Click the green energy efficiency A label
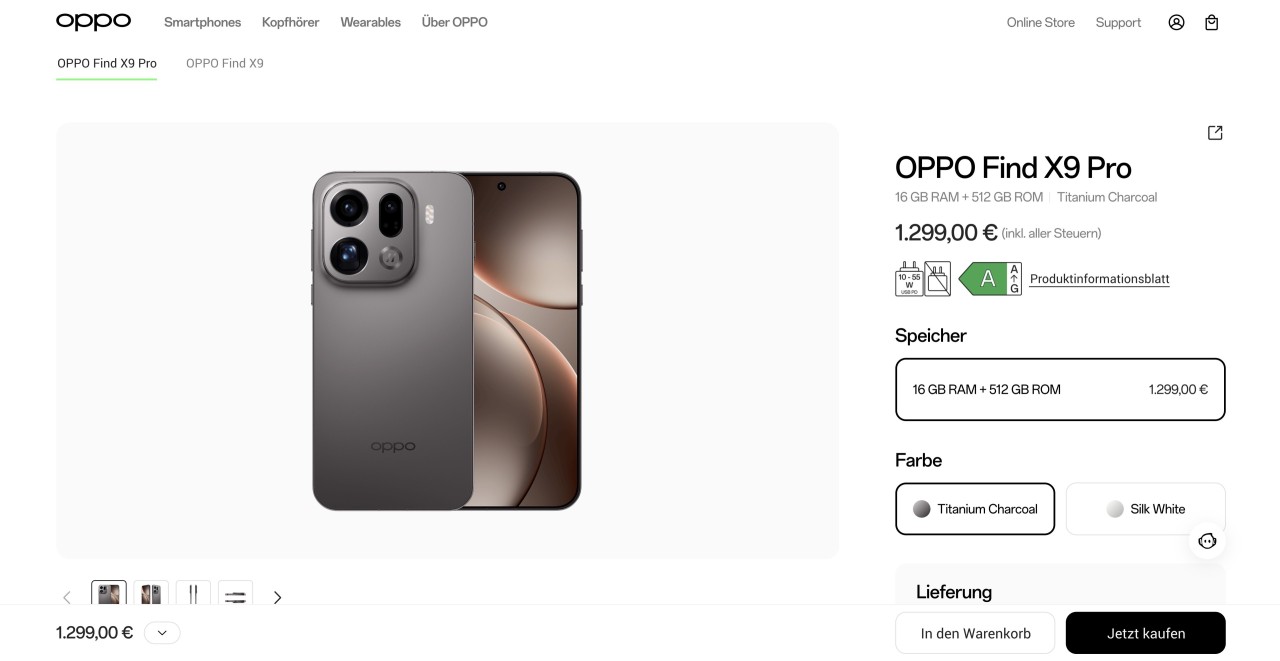 pos(988,279)
